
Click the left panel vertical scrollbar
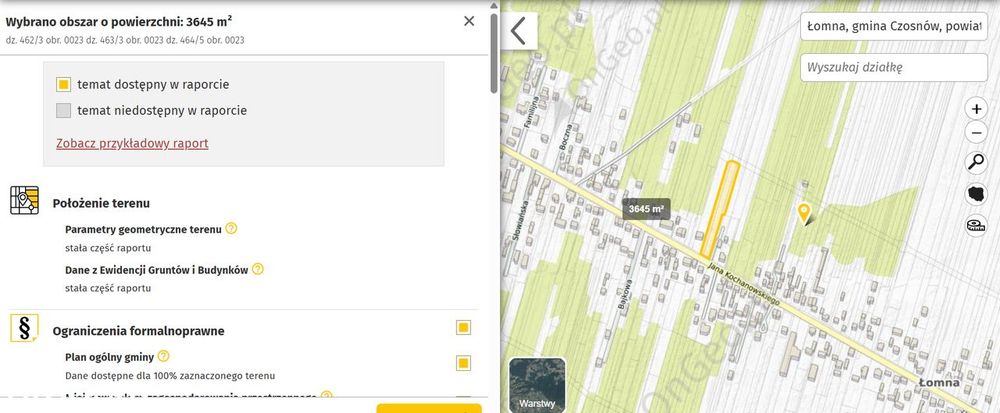click(x=494, y=54)
